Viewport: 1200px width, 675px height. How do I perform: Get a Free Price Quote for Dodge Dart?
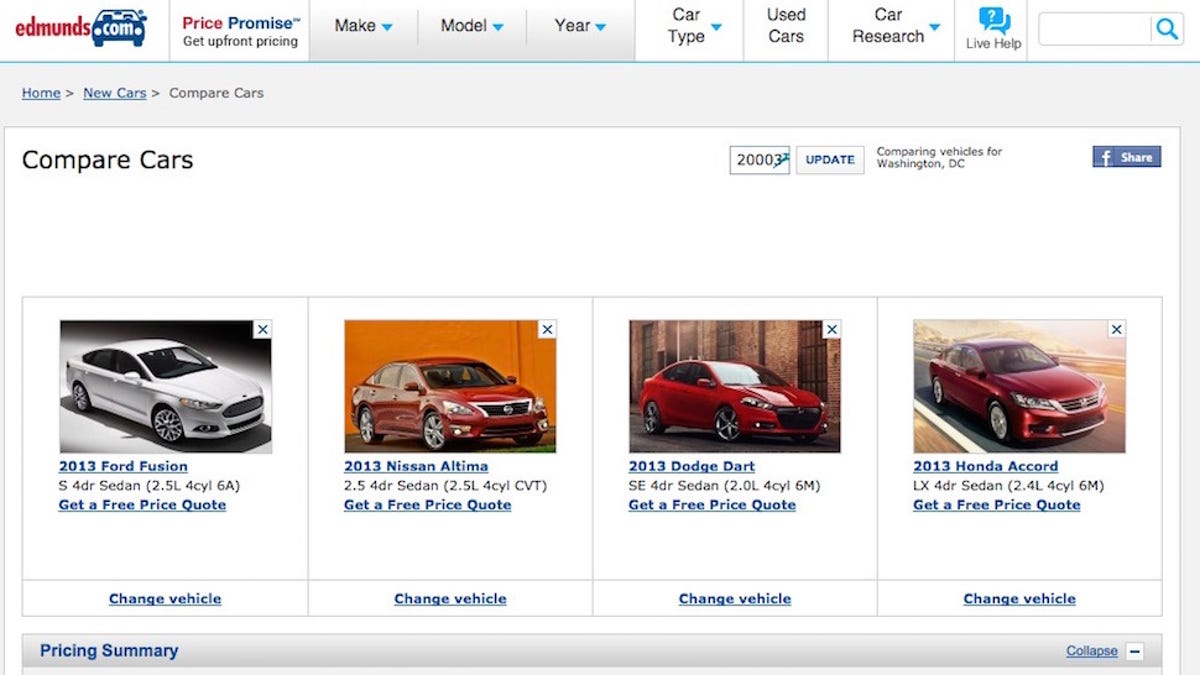point(712,505)
